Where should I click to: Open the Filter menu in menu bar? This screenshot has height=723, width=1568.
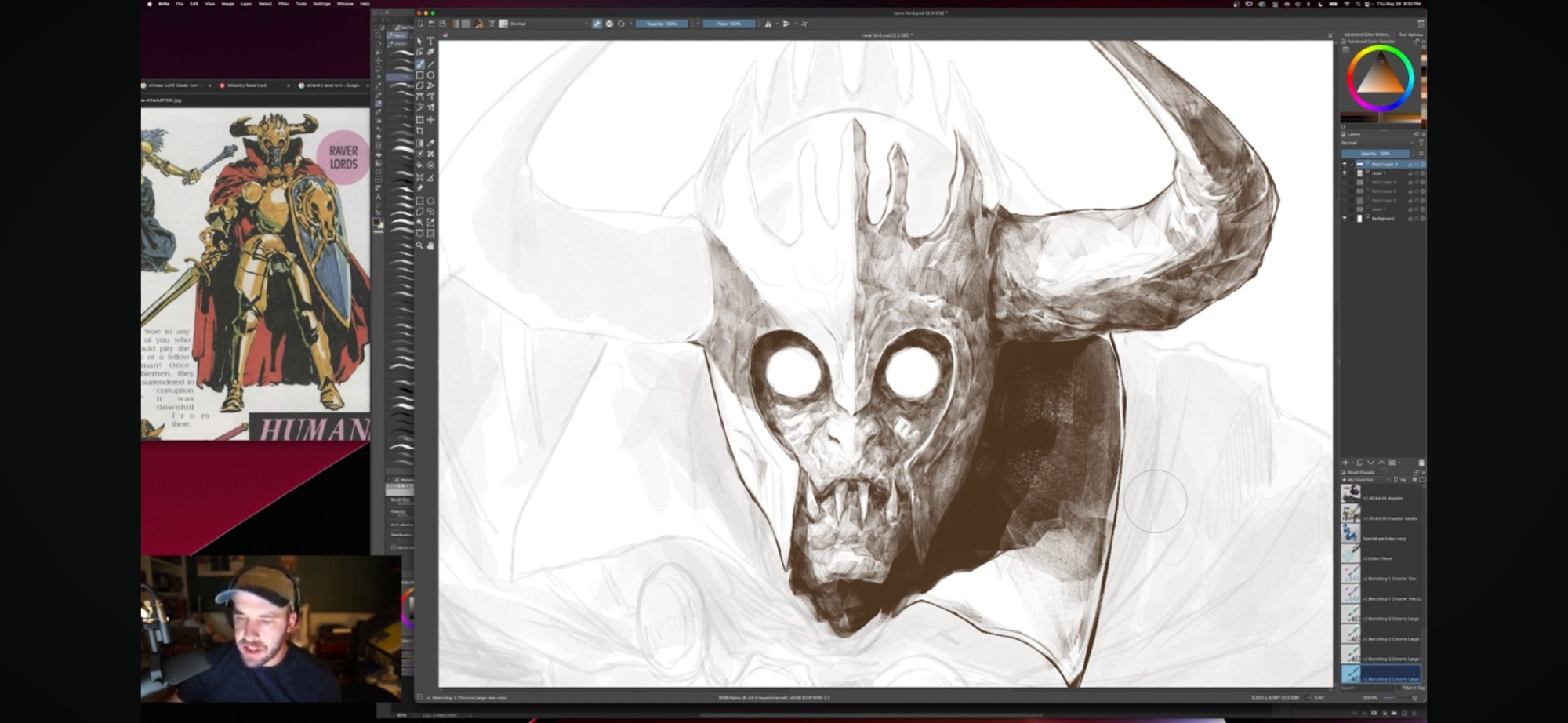click(283, 4)
